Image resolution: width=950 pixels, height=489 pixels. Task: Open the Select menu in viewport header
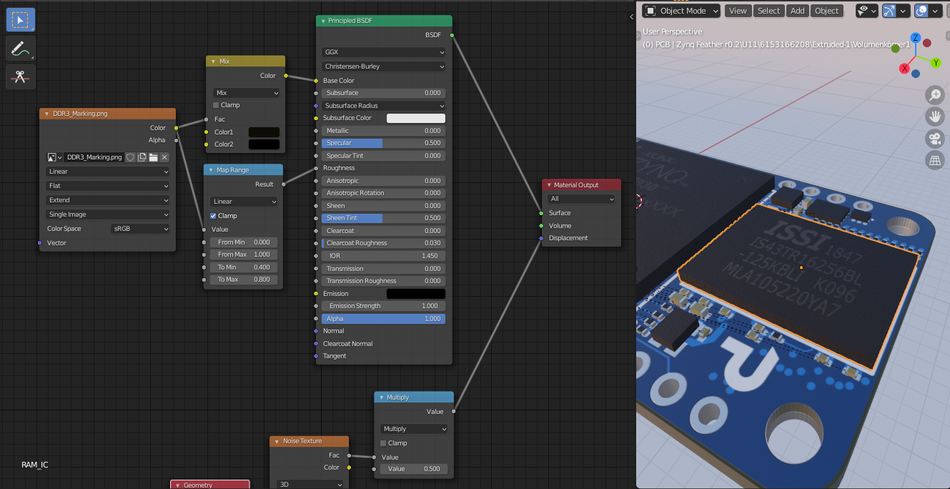click(769, 10)
